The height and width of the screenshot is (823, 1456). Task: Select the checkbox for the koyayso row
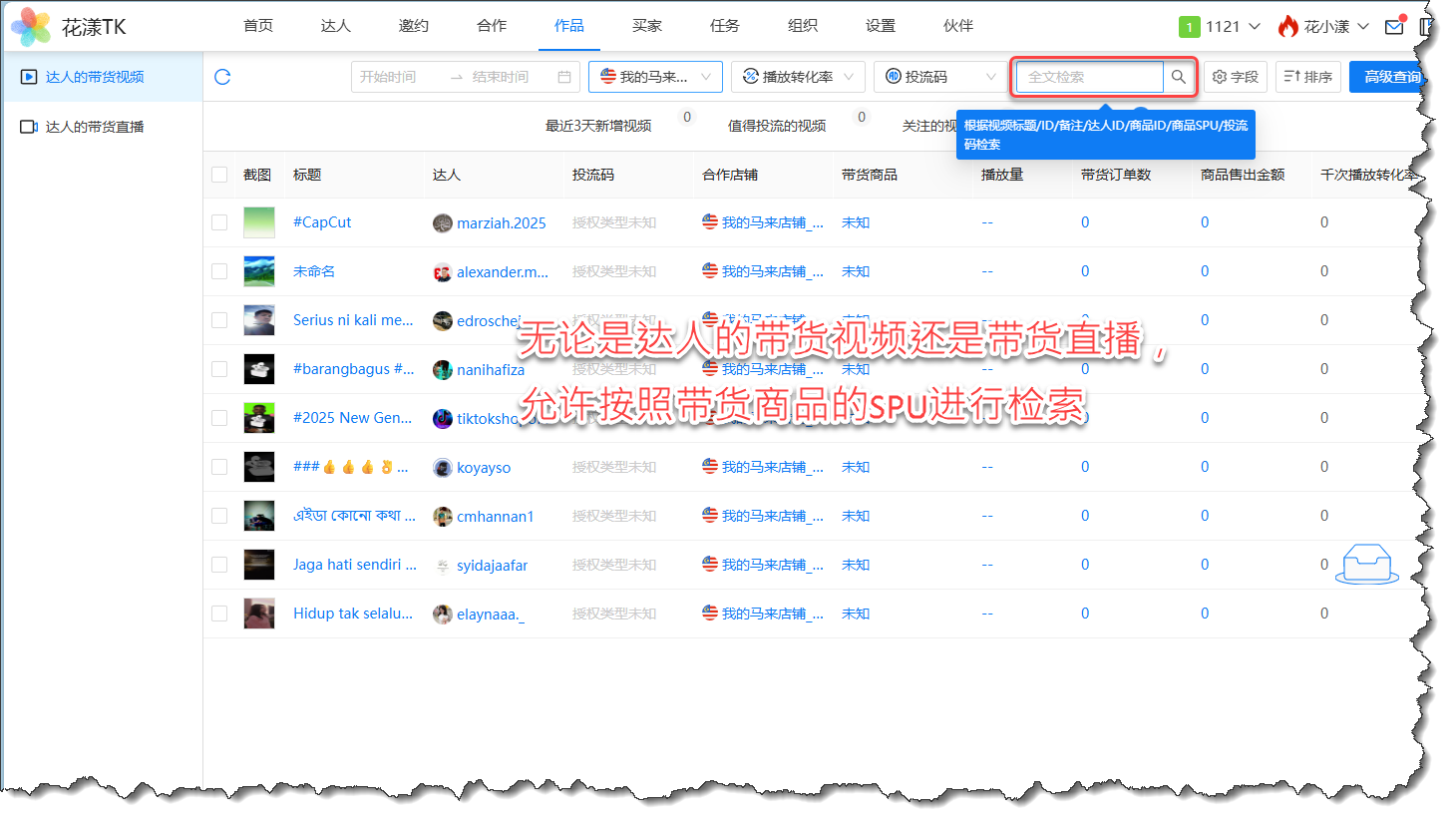(x=219, y=467)
